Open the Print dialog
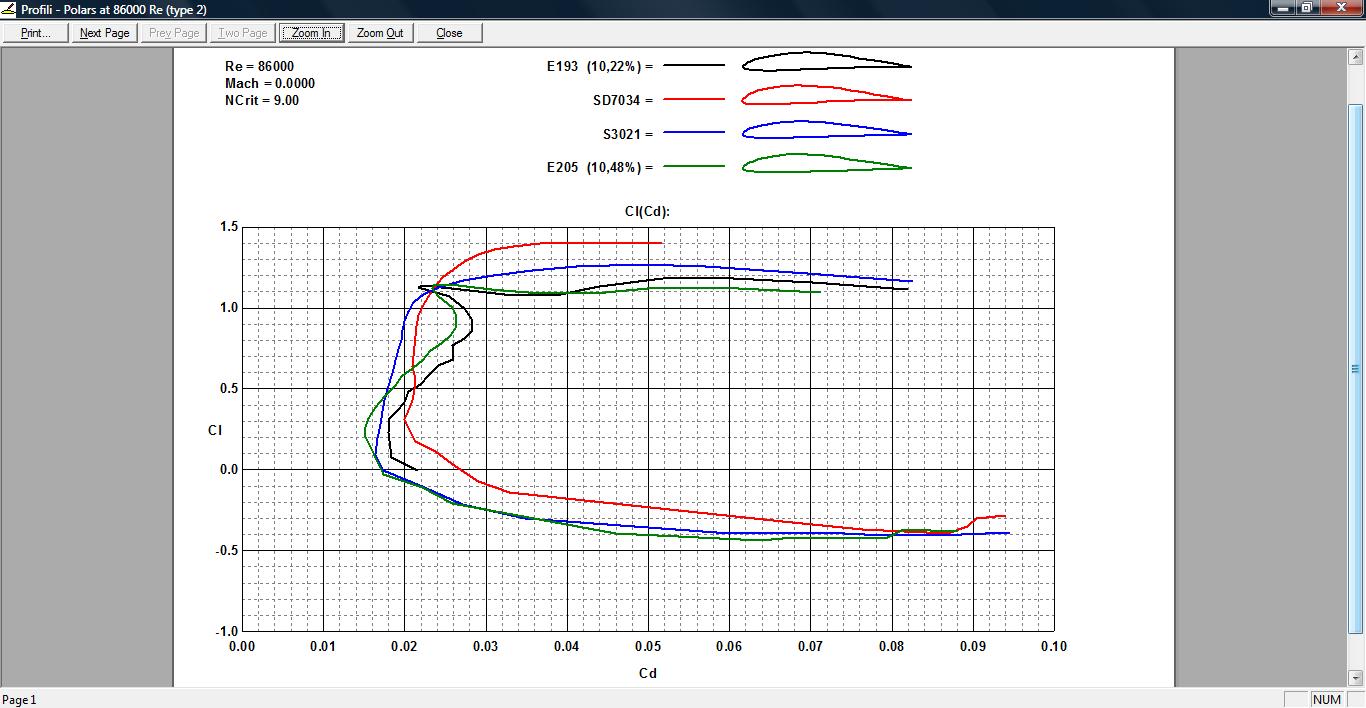The height and width of the screenshot is (708, 1366). point(36,33)
